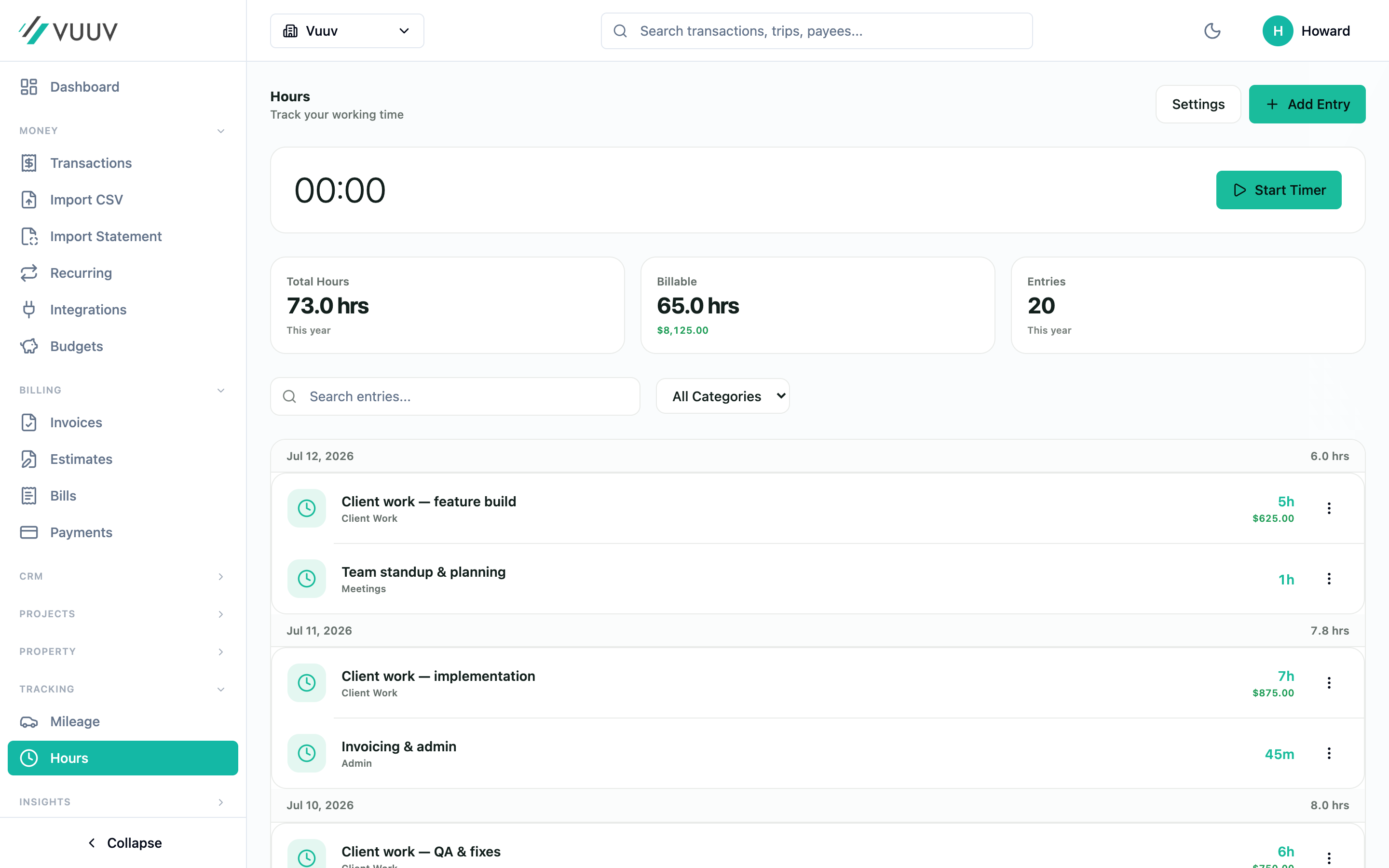Click the Estimates icon
Viewport: 1389px width, 868px height.
pyautogui.click(x=29, y=459)
